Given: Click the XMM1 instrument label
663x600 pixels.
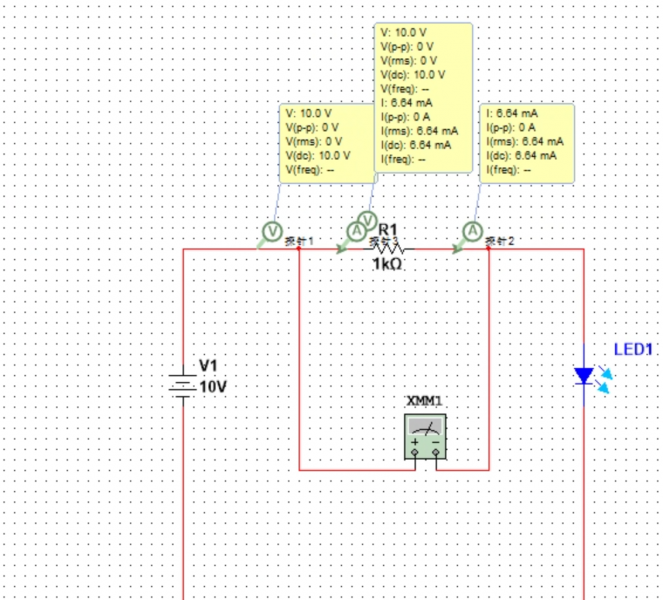Looking at the screenshot, I should [x=424, y=400].
